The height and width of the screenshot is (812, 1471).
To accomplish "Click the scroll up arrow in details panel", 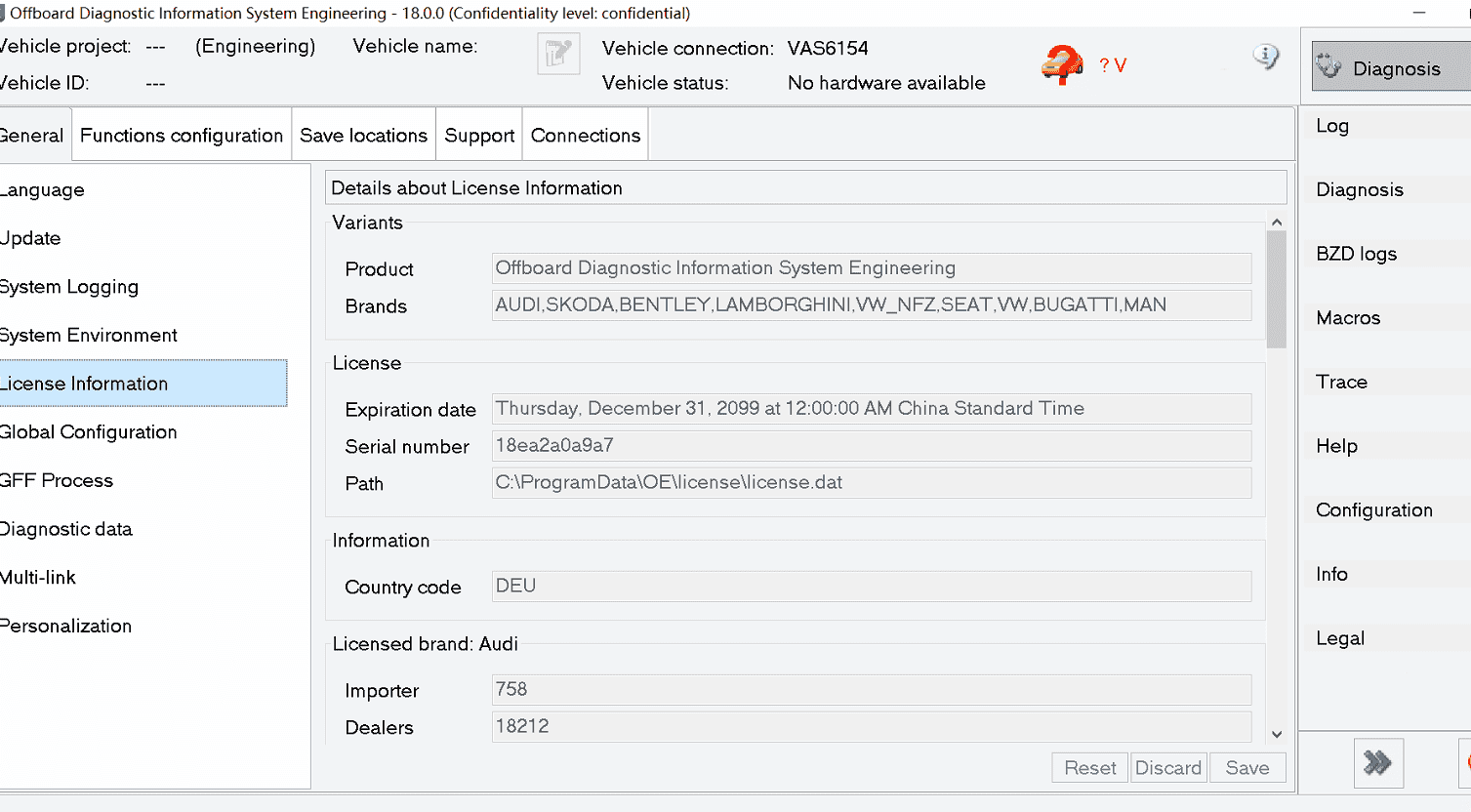I will 1277,223.
